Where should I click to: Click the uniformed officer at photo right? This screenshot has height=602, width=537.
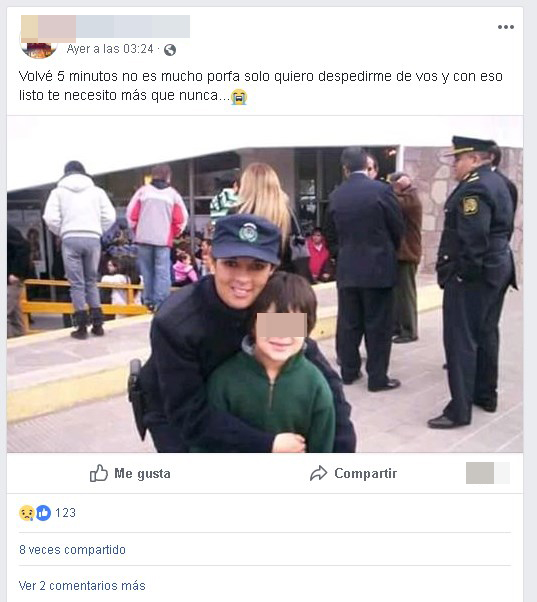(x=475, y=282)
